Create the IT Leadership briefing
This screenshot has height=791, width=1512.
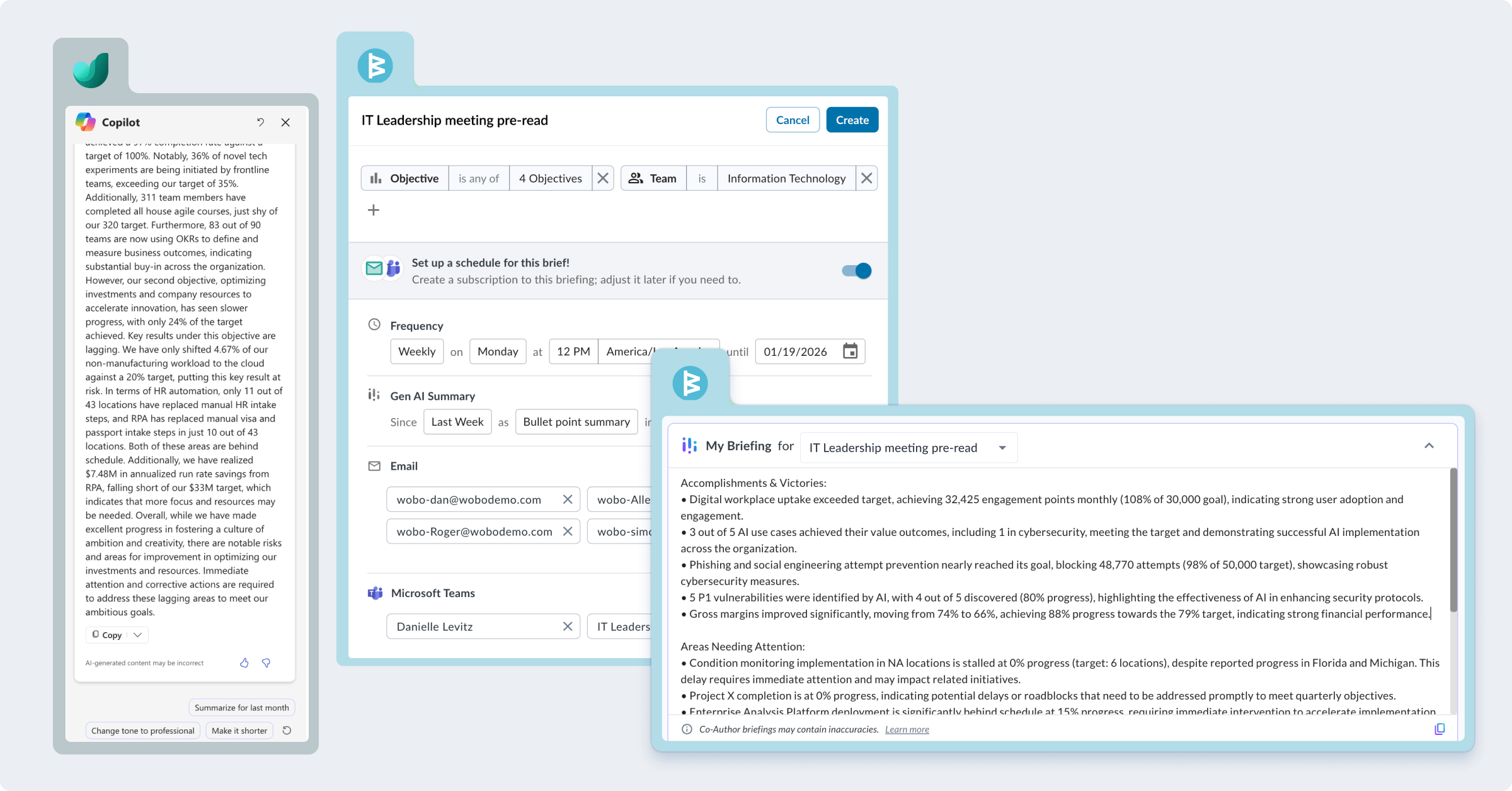tap(852, 120)
